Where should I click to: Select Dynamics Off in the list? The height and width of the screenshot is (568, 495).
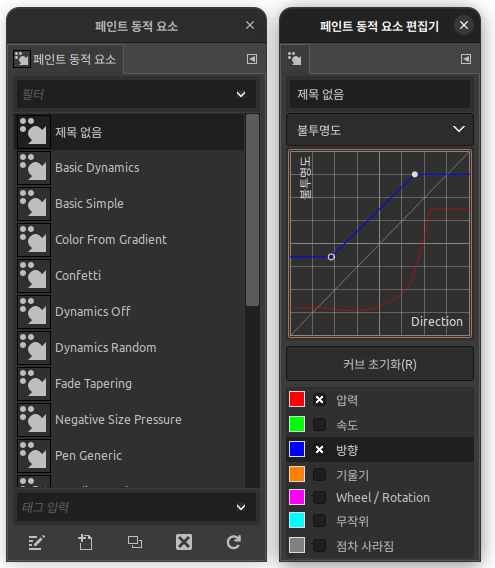click(x=130, y=312)
